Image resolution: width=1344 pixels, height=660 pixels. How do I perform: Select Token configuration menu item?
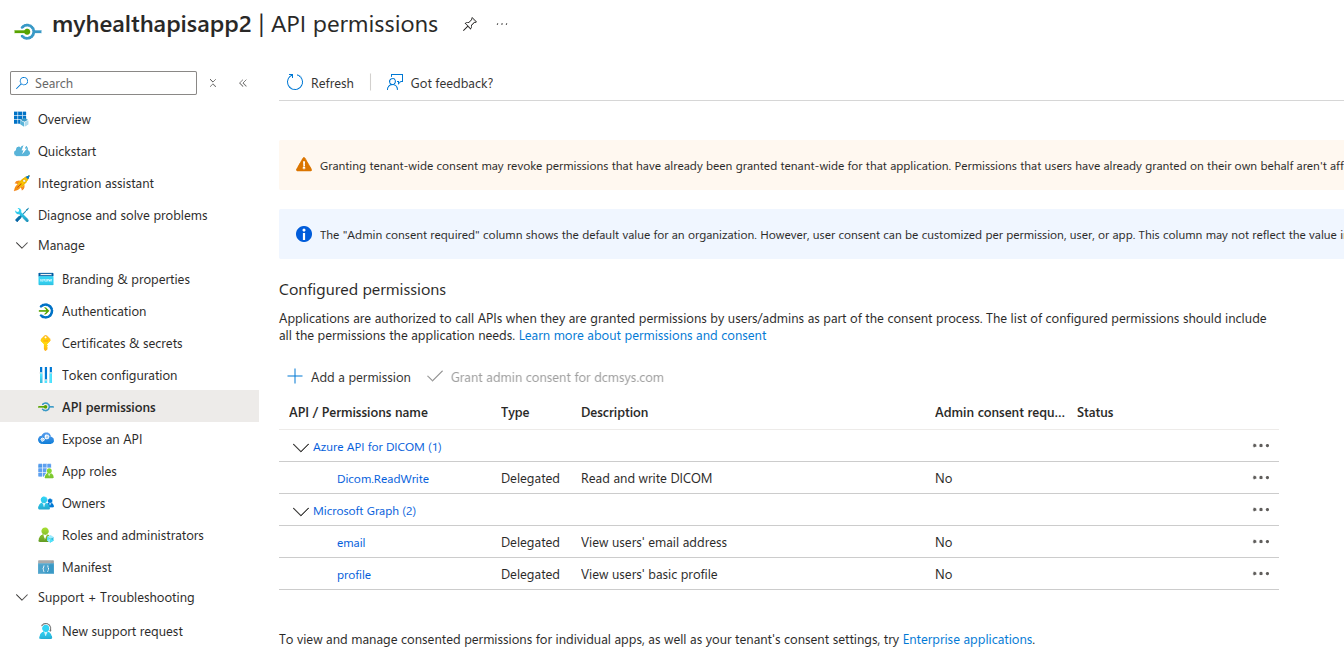(x=119, y=375)
